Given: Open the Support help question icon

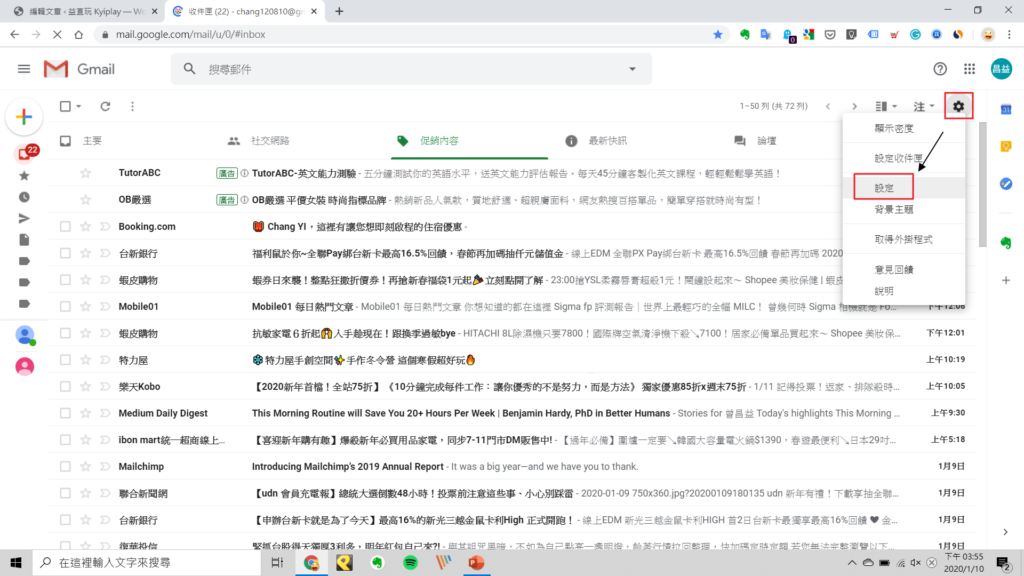Looking at the screenshot, I should (x=940, y=69).
